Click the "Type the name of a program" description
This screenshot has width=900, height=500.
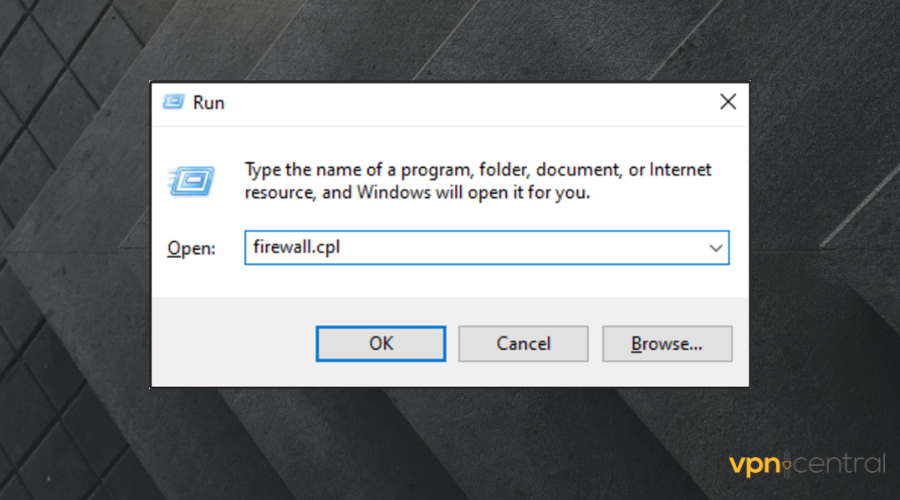pyautogui.click(x=478, y=169)
